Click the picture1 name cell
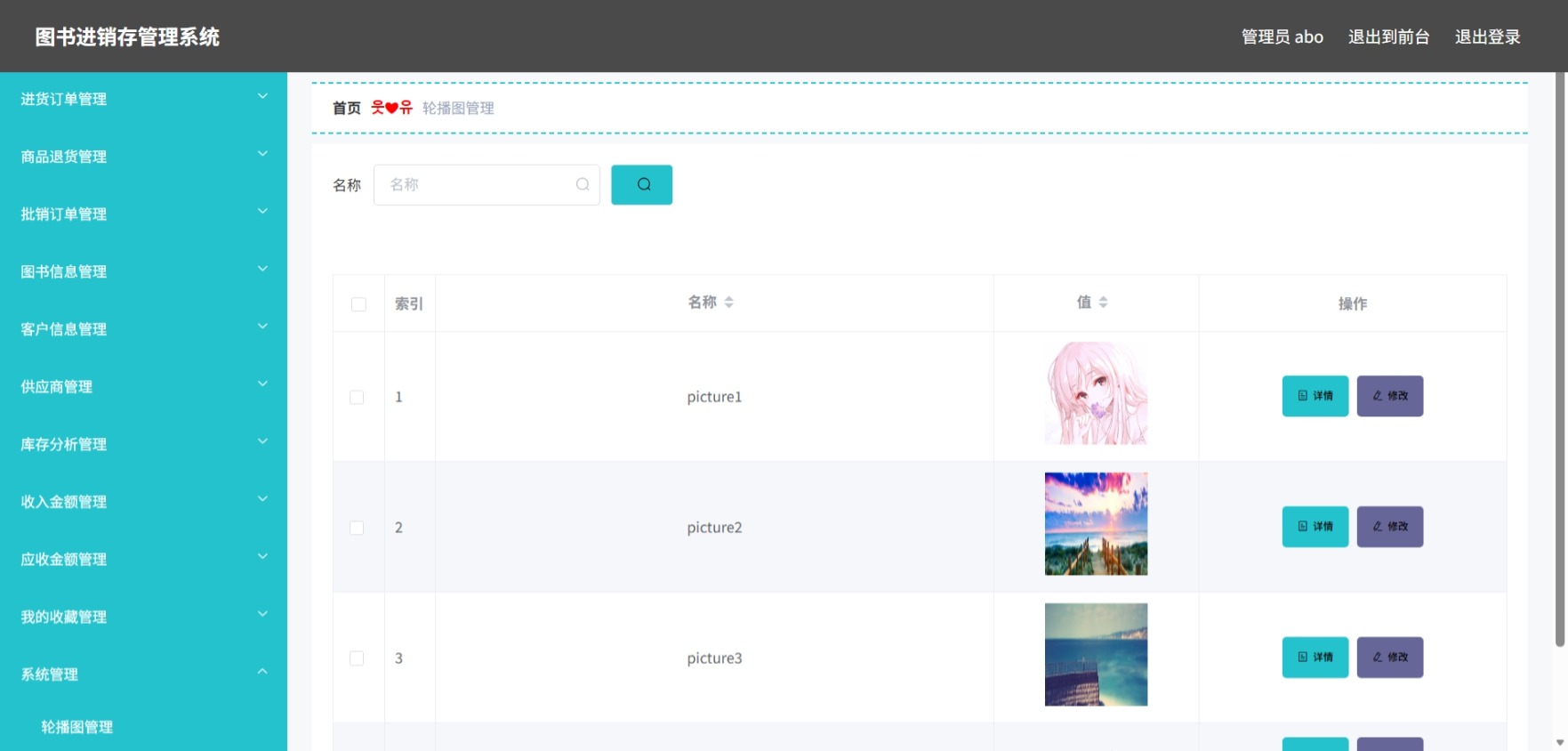The height and width of the screenshot is (751, 1568). point(714,397)
